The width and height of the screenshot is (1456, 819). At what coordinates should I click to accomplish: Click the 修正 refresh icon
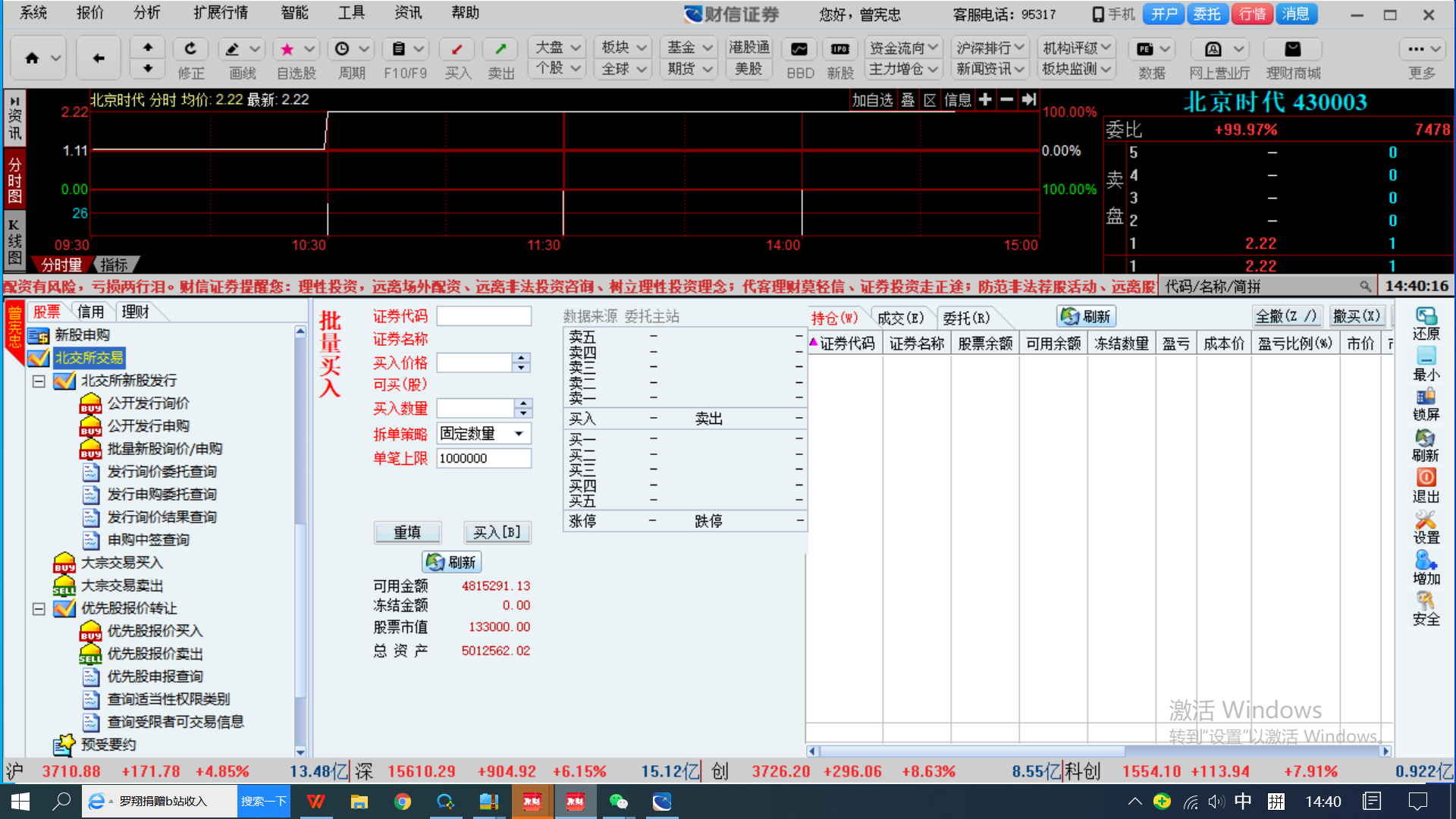(x=190, y=49)
